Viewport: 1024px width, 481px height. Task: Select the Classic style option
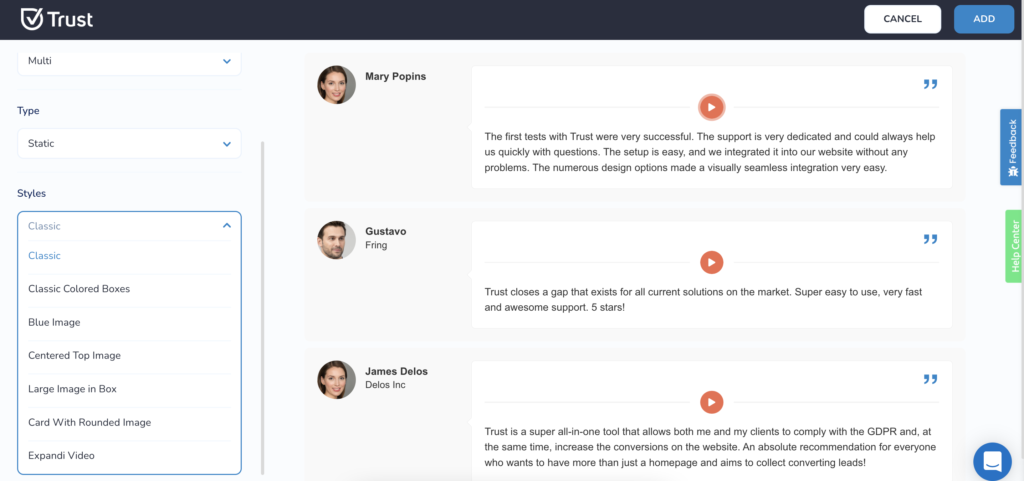(x=129, y=256)
